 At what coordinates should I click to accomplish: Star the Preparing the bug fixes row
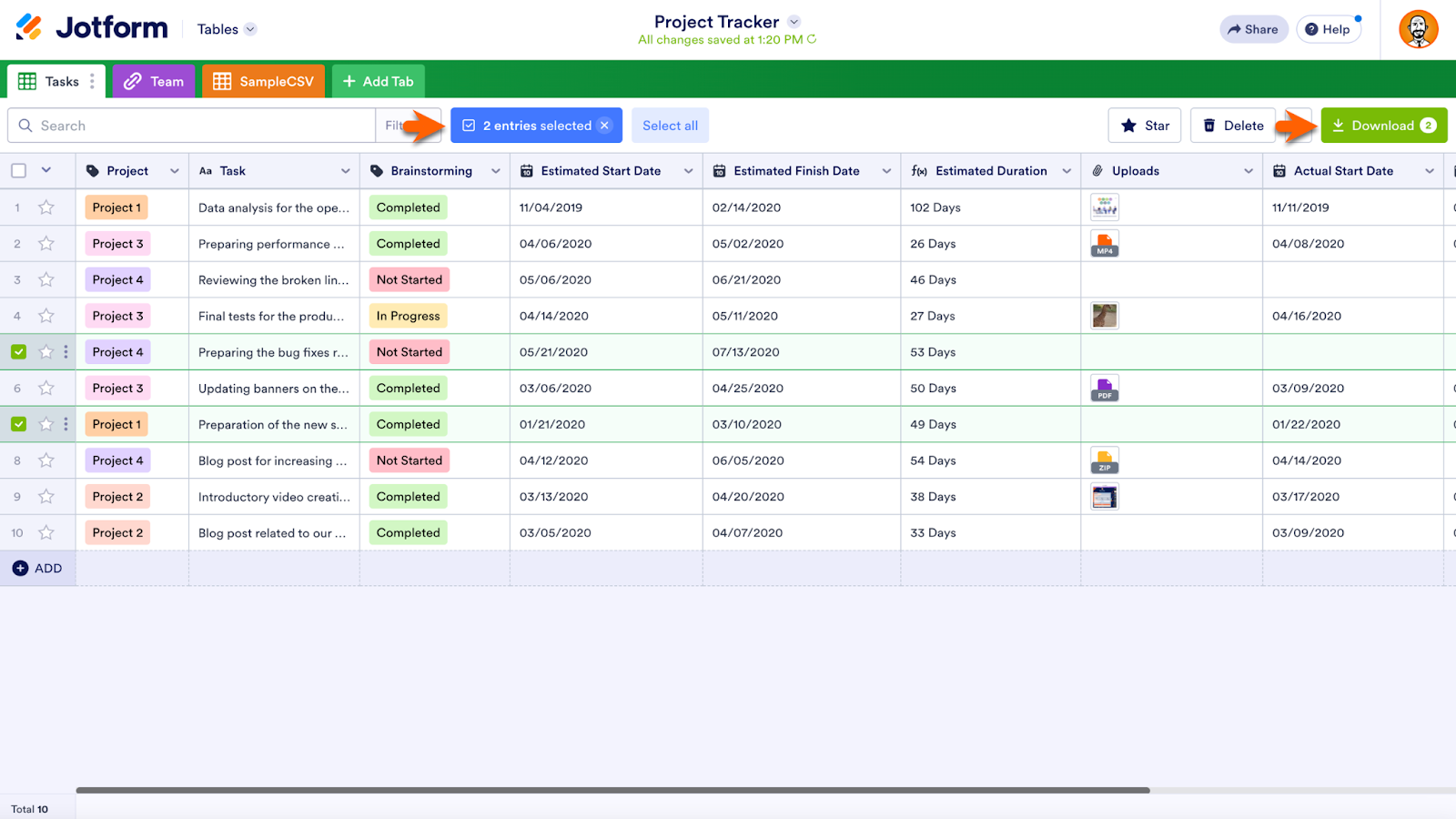pyautogui.click(x=46, y=352)
